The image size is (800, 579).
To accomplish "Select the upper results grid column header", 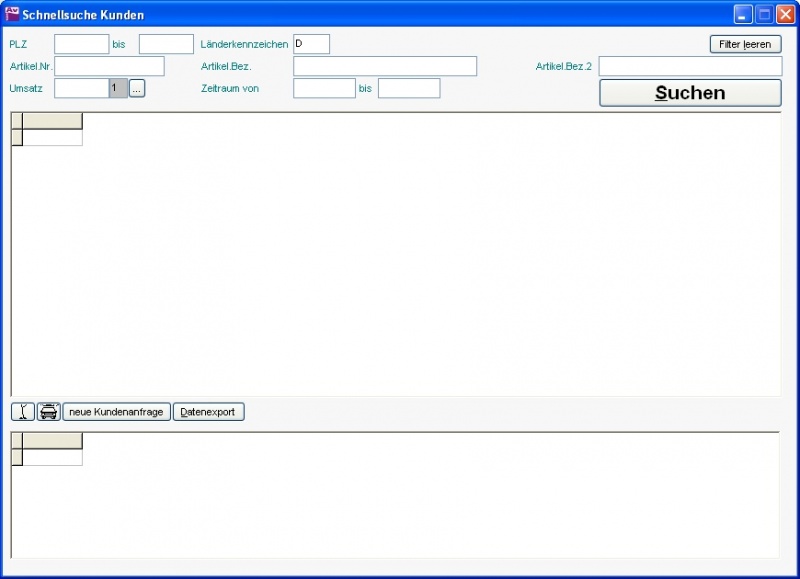I will 52,121.
